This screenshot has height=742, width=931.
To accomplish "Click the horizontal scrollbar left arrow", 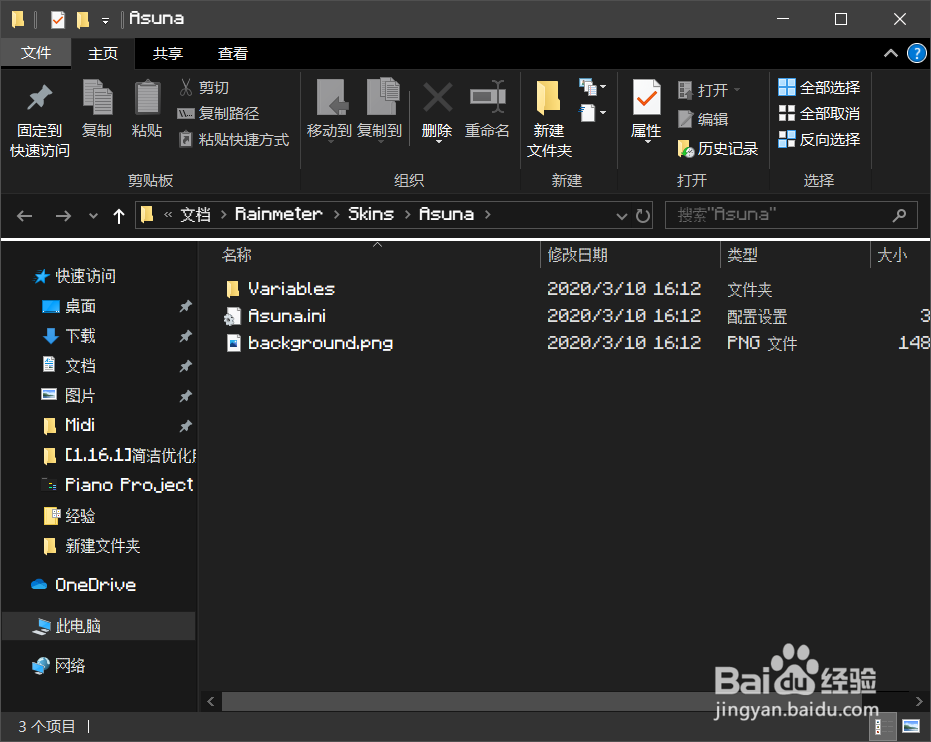I will (211, 702).
